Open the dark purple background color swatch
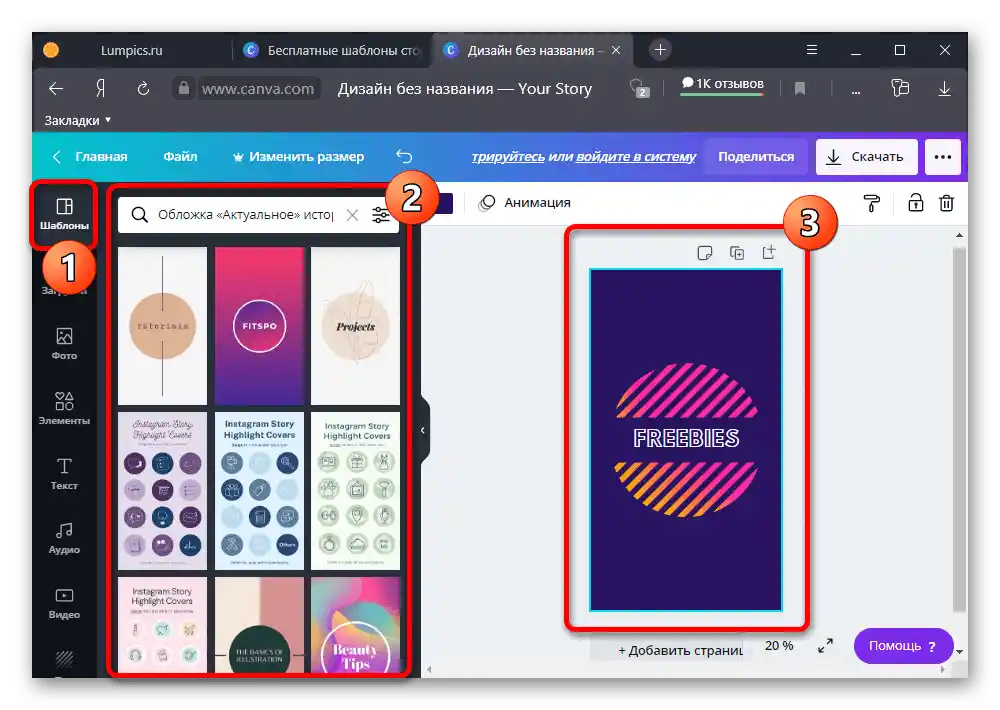This screenshot has height=710, width=1000. (445, 203)
